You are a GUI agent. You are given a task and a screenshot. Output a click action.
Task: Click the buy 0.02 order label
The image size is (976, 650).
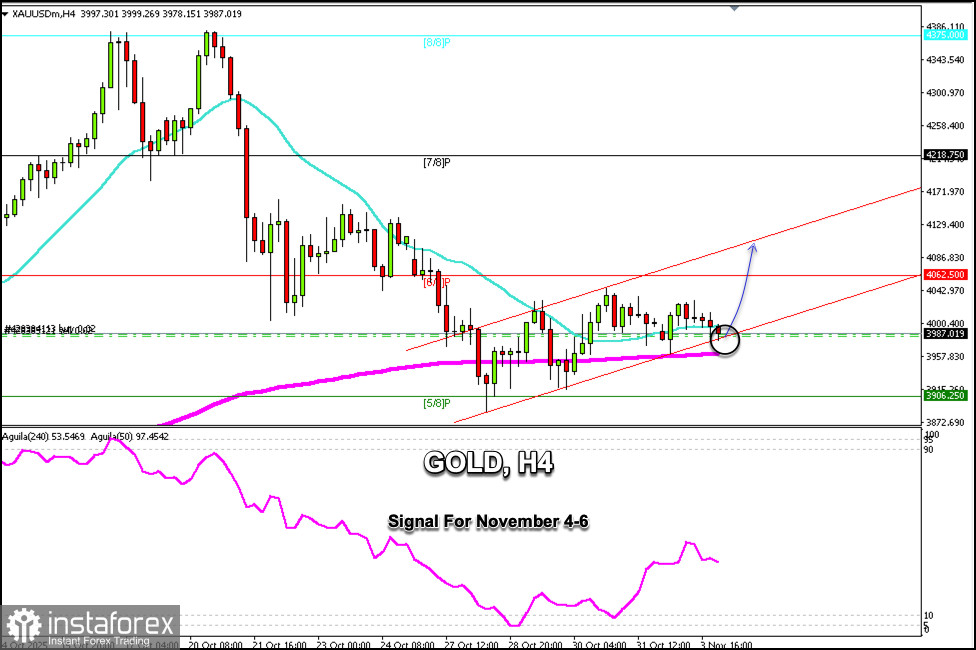[50, 329]
